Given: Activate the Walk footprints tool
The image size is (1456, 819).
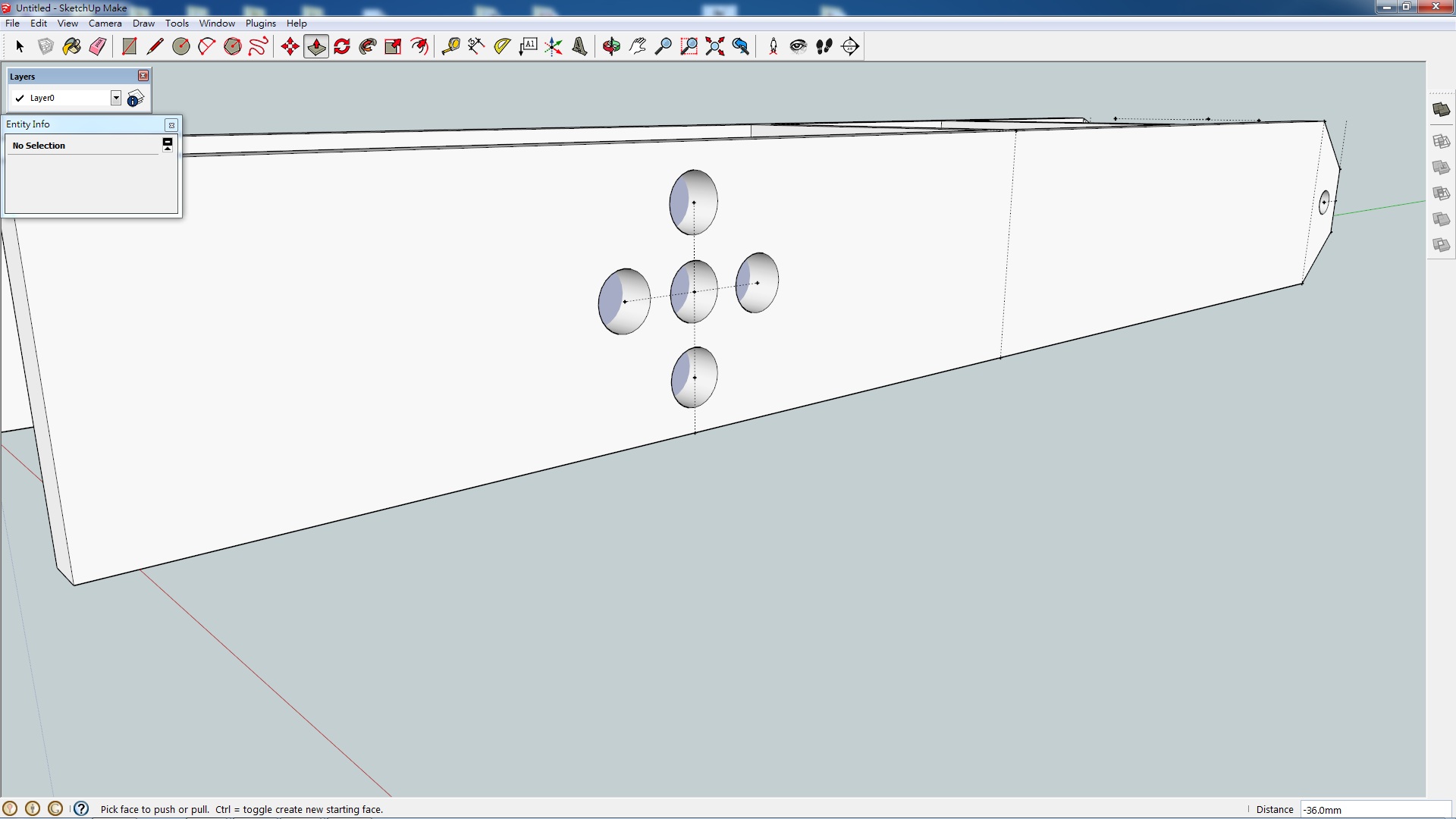Looking at the screenshot, I should click(824, 46).
